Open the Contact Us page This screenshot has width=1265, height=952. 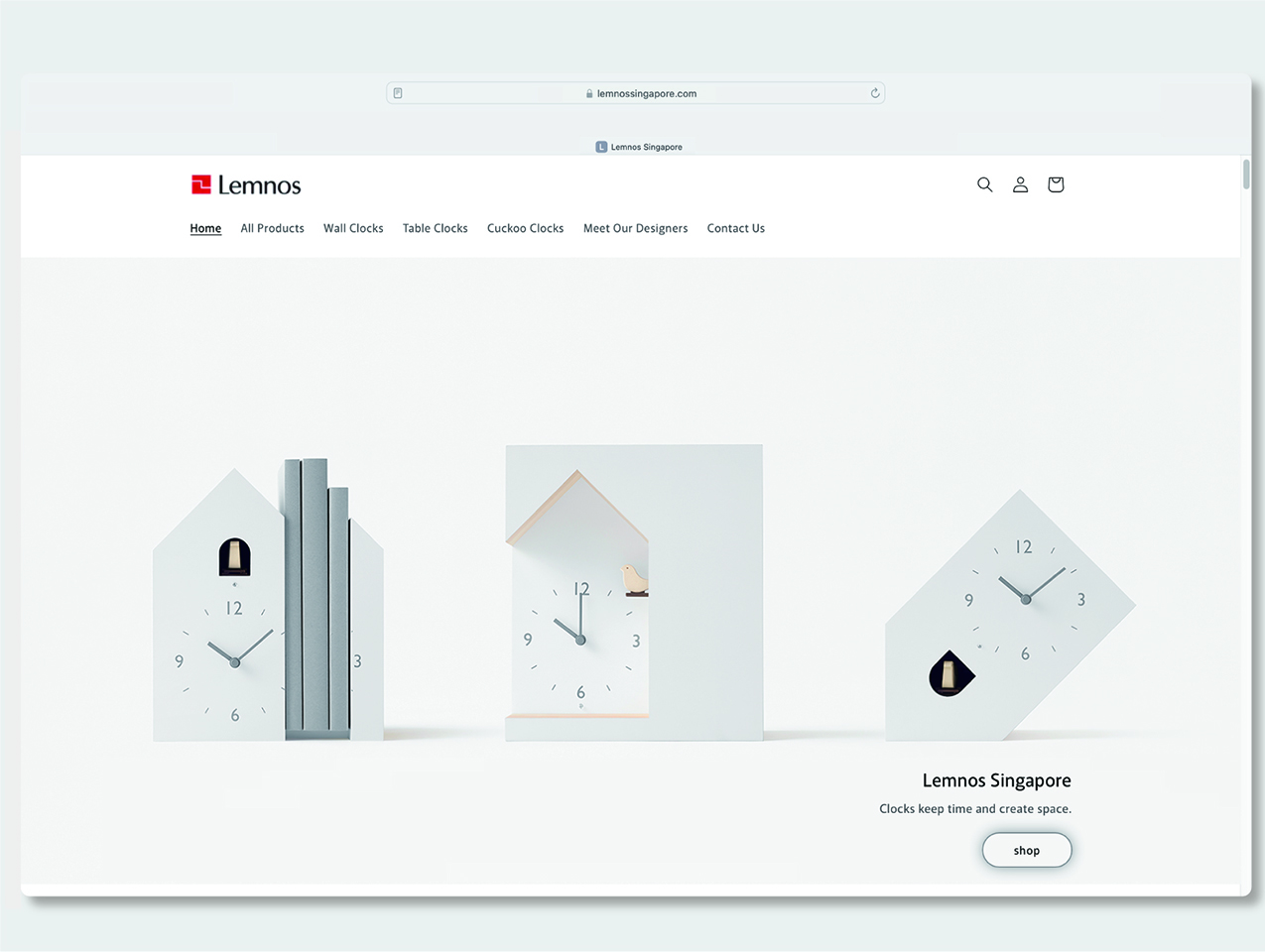click(x=735, y=228)
